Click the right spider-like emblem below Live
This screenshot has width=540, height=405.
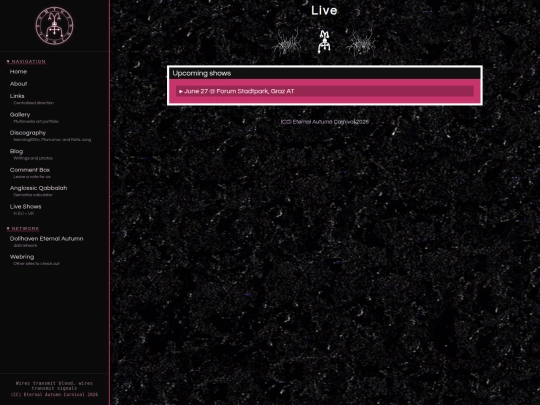point(361,43)
